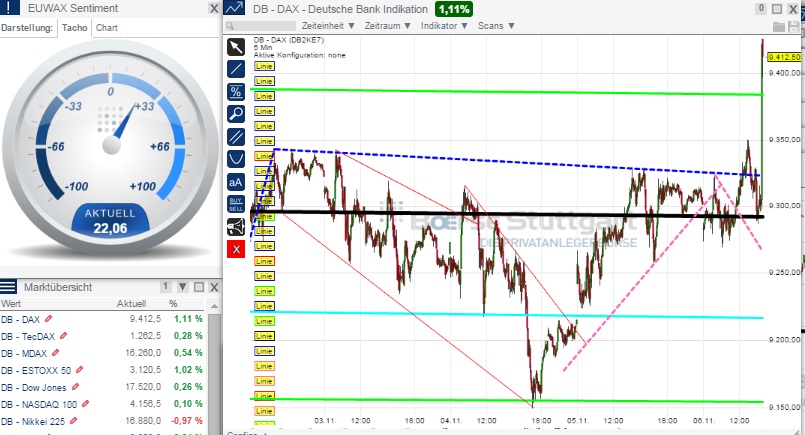Click the pencil icon next to DB - DAX
Viewport: 805px width, 435px height.
pos(49,319)
